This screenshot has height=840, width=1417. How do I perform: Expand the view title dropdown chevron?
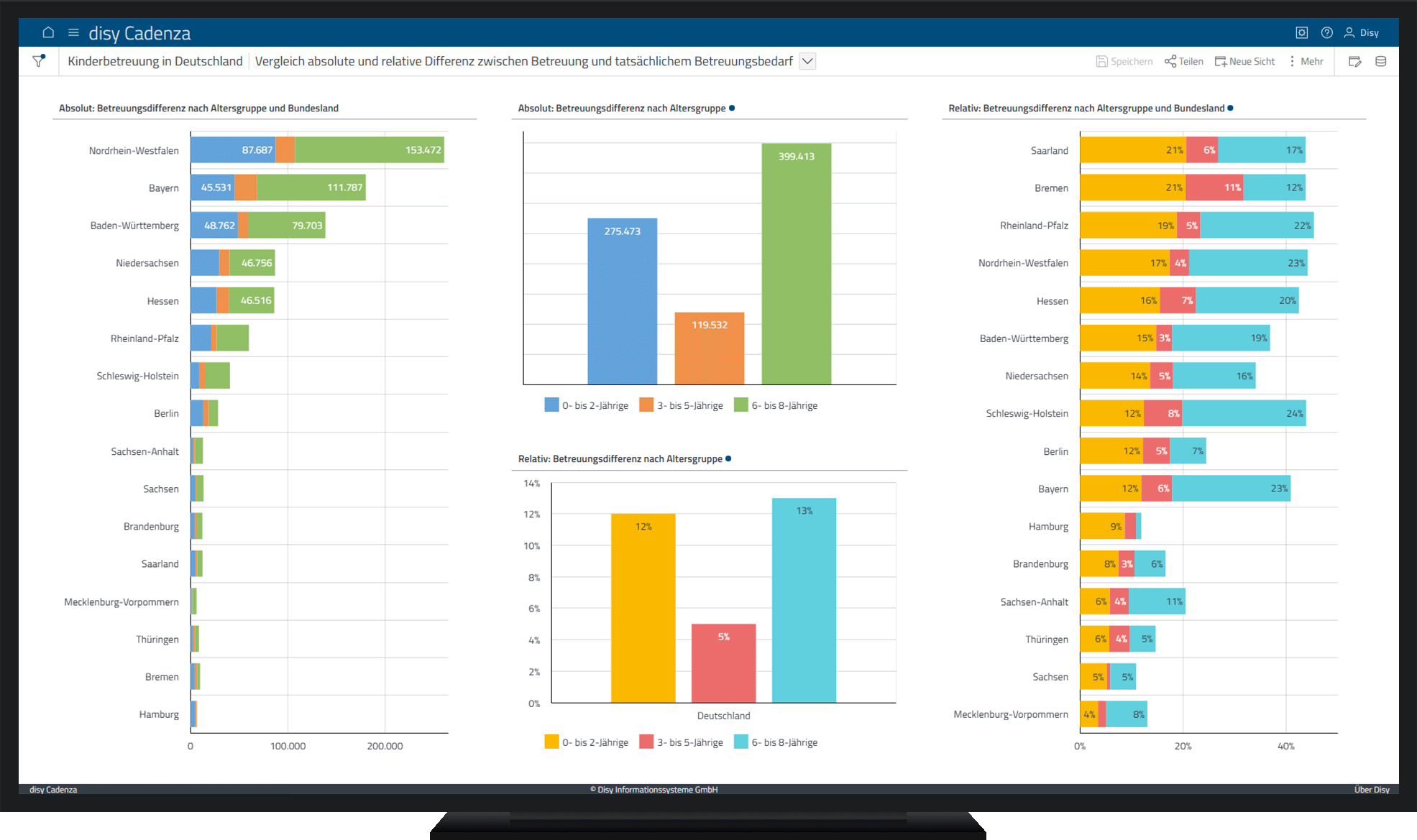(807, 61)
